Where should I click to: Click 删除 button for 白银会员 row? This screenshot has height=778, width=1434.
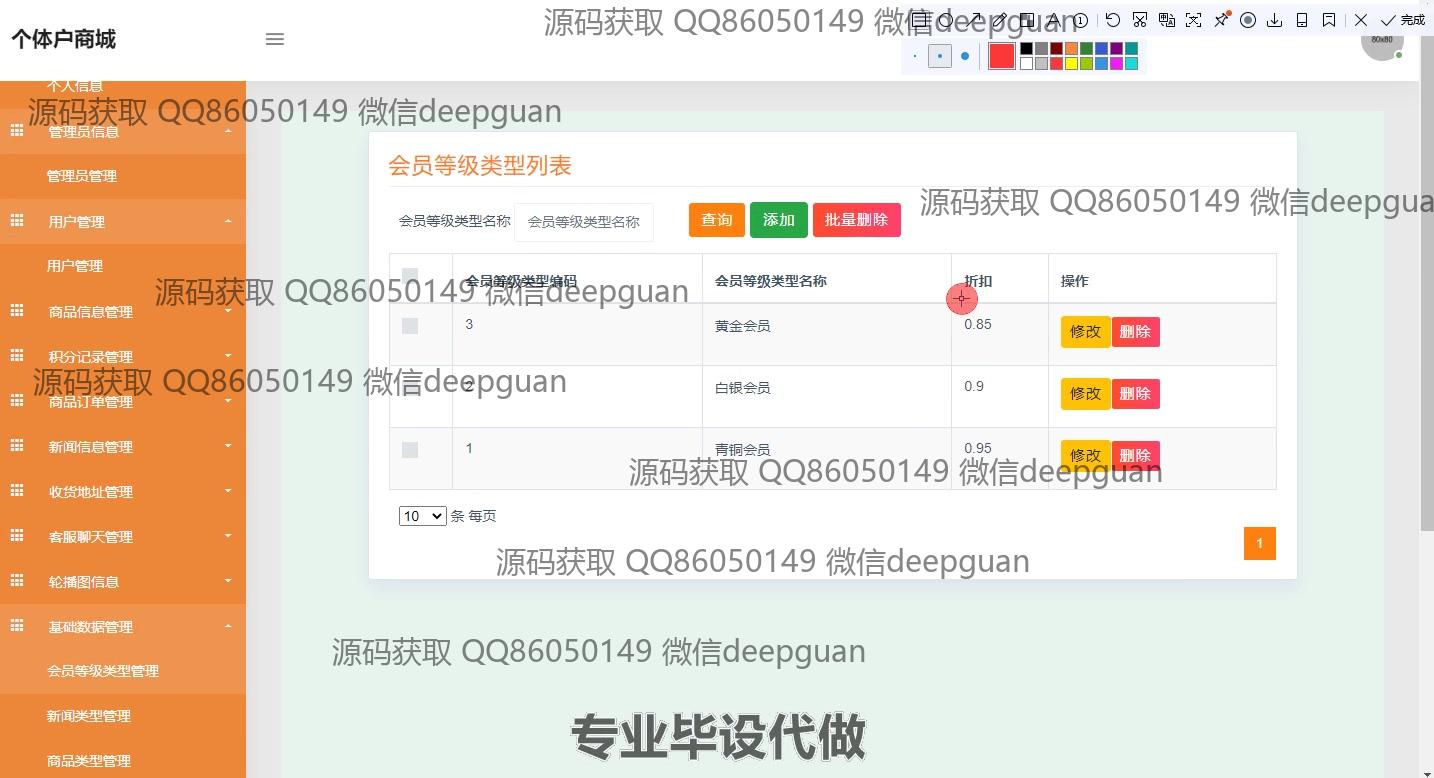[x=1135, y=394]
